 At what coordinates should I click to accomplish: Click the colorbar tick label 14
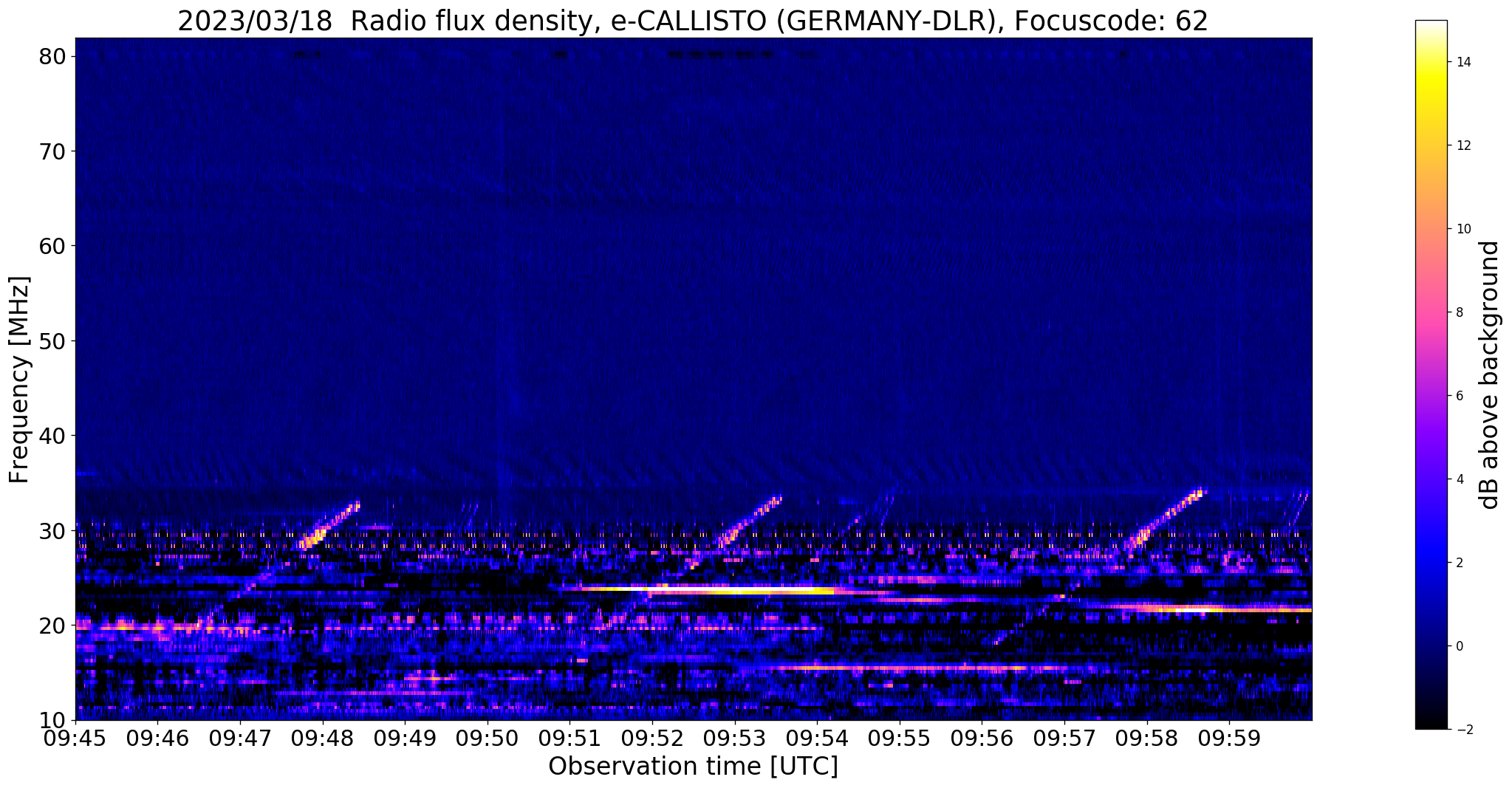tap(1463, 62)
